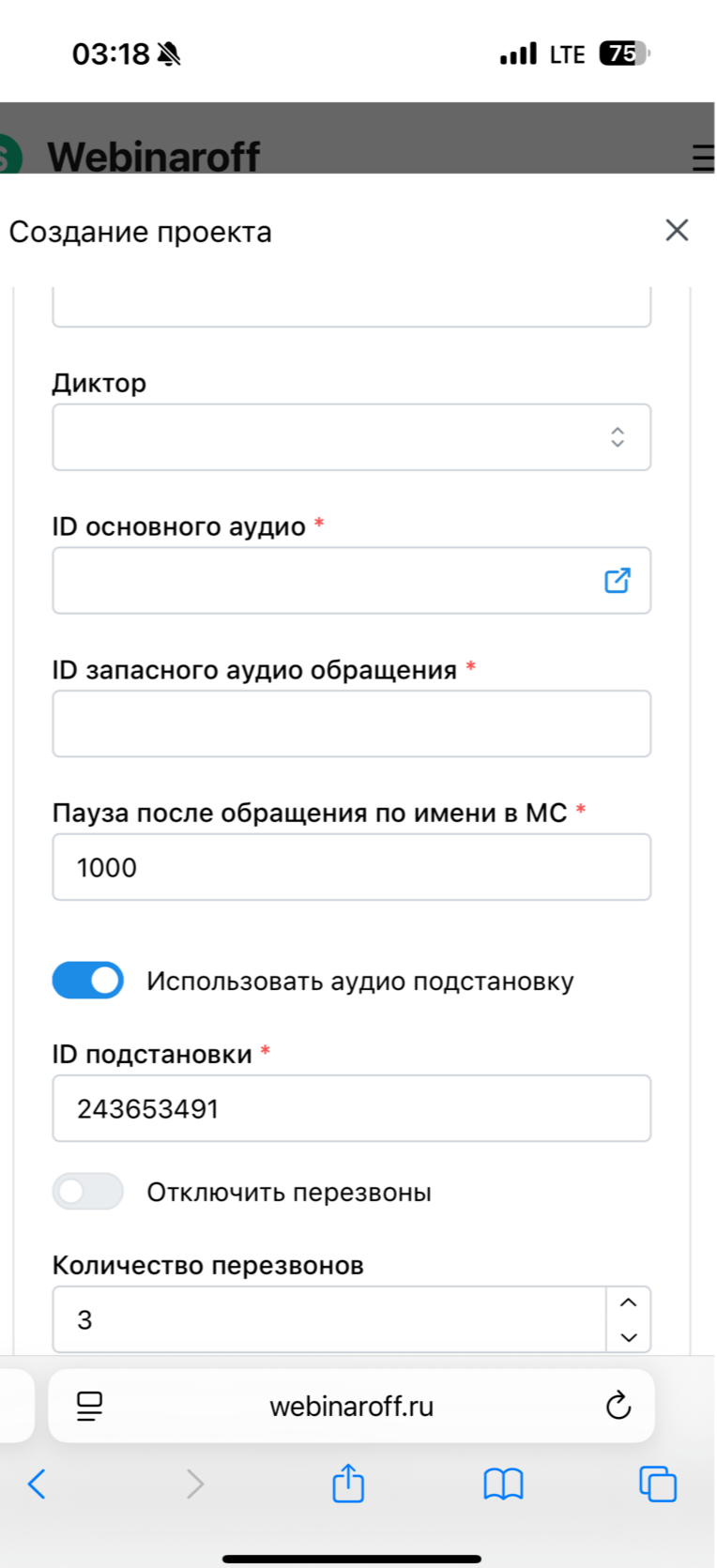717x1568 pixels.
Task: Tap the Safari share icon
Action: [348, 1484]
